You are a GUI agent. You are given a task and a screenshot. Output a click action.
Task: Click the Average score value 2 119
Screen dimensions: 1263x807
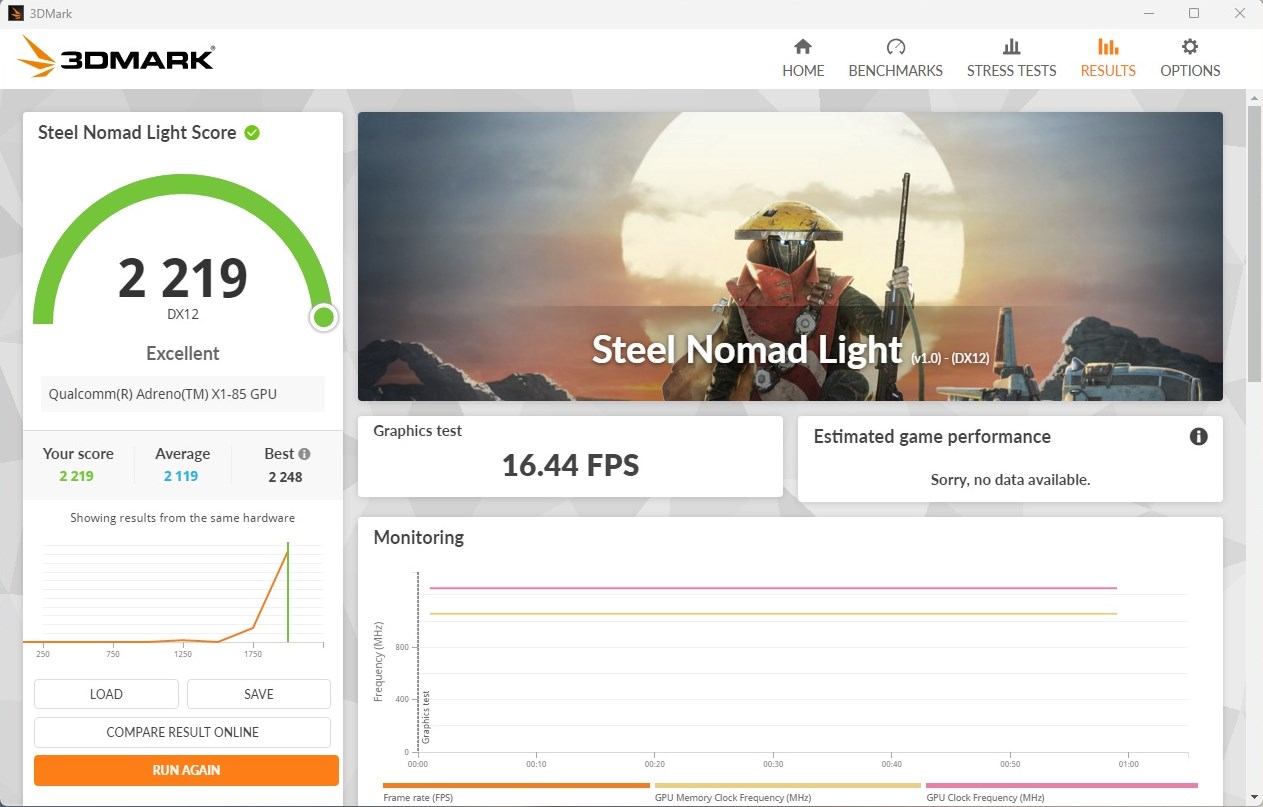tap(181, 476)
